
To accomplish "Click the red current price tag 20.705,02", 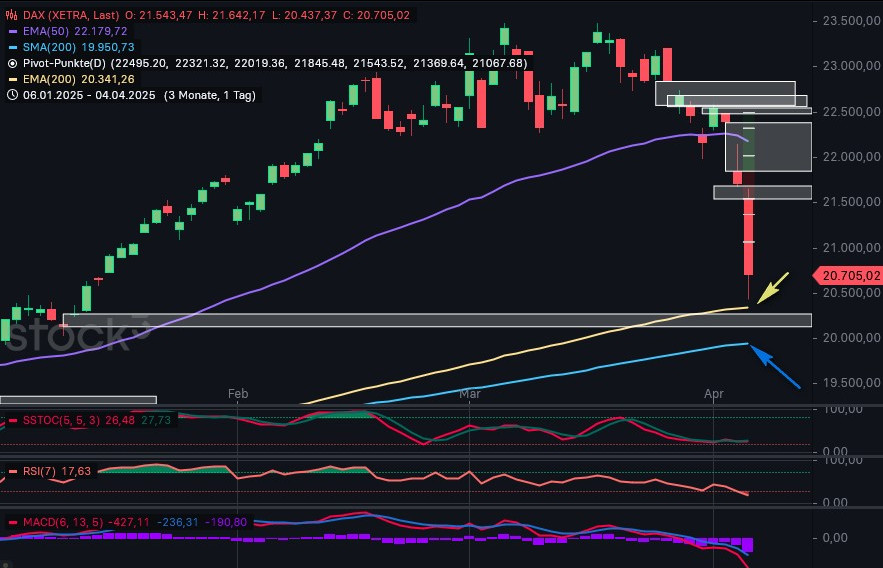I will click(849, 275).
